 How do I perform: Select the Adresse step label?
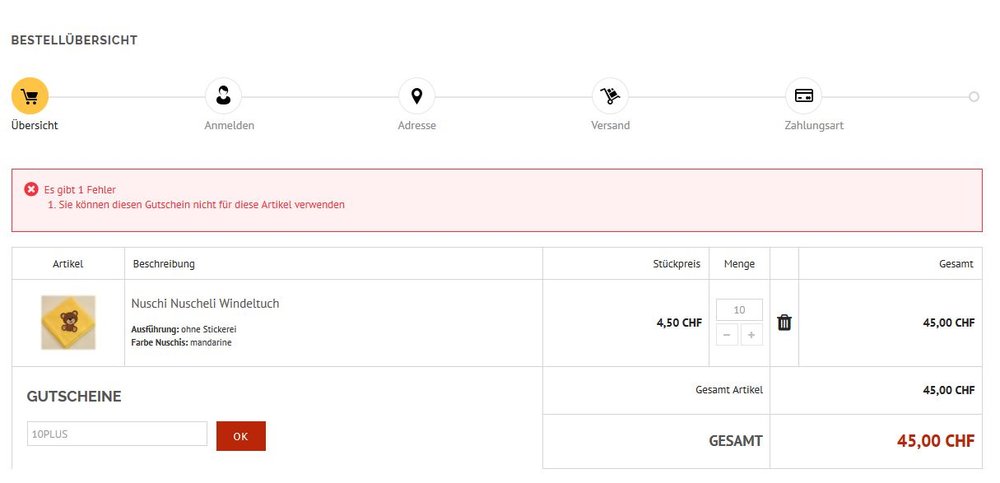[417, 126]
